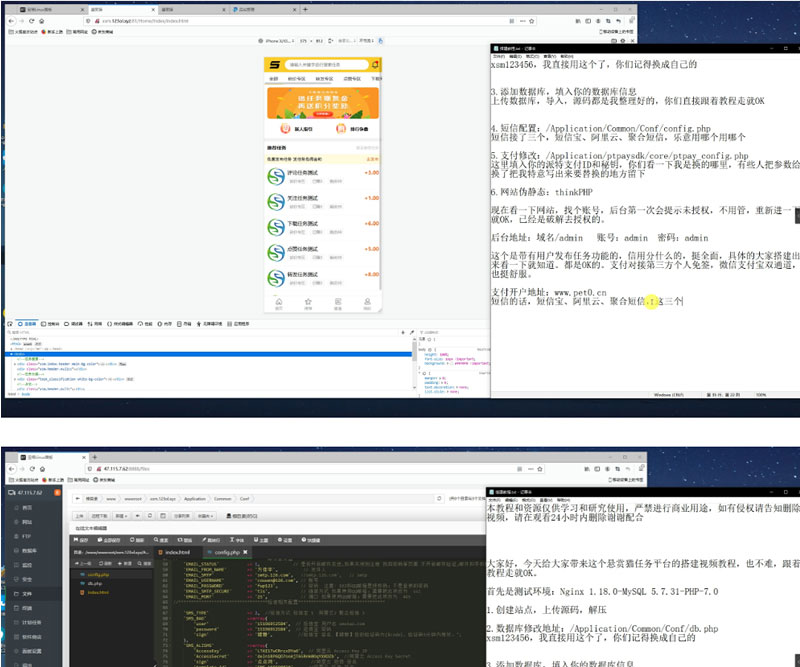Switch to the index.html editor tab

click(x=177, y=551)
